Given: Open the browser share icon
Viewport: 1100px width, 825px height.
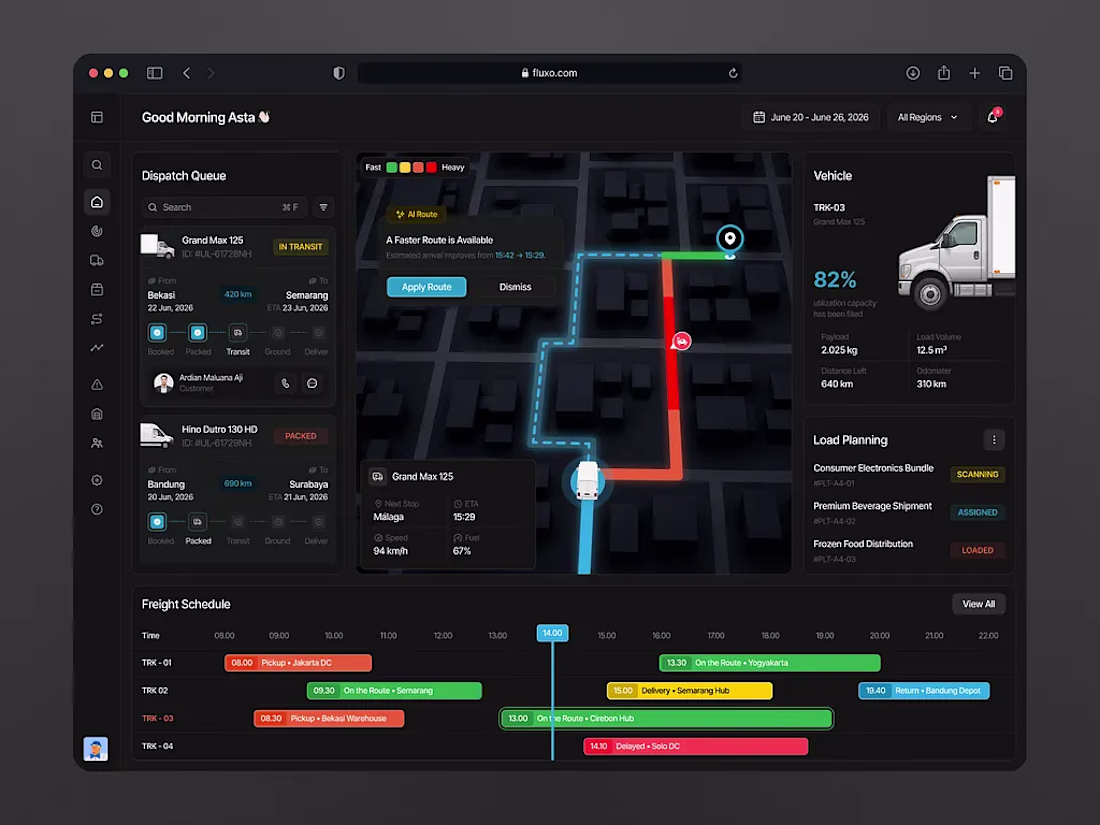Looking at the screenshot, I should 944,73.
